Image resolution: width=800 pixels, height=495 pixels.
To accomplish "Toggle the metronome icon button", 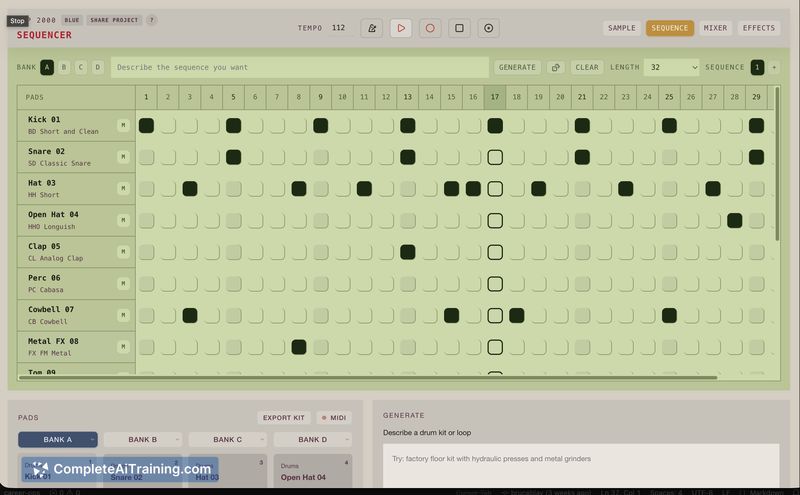I will point(371,28).
